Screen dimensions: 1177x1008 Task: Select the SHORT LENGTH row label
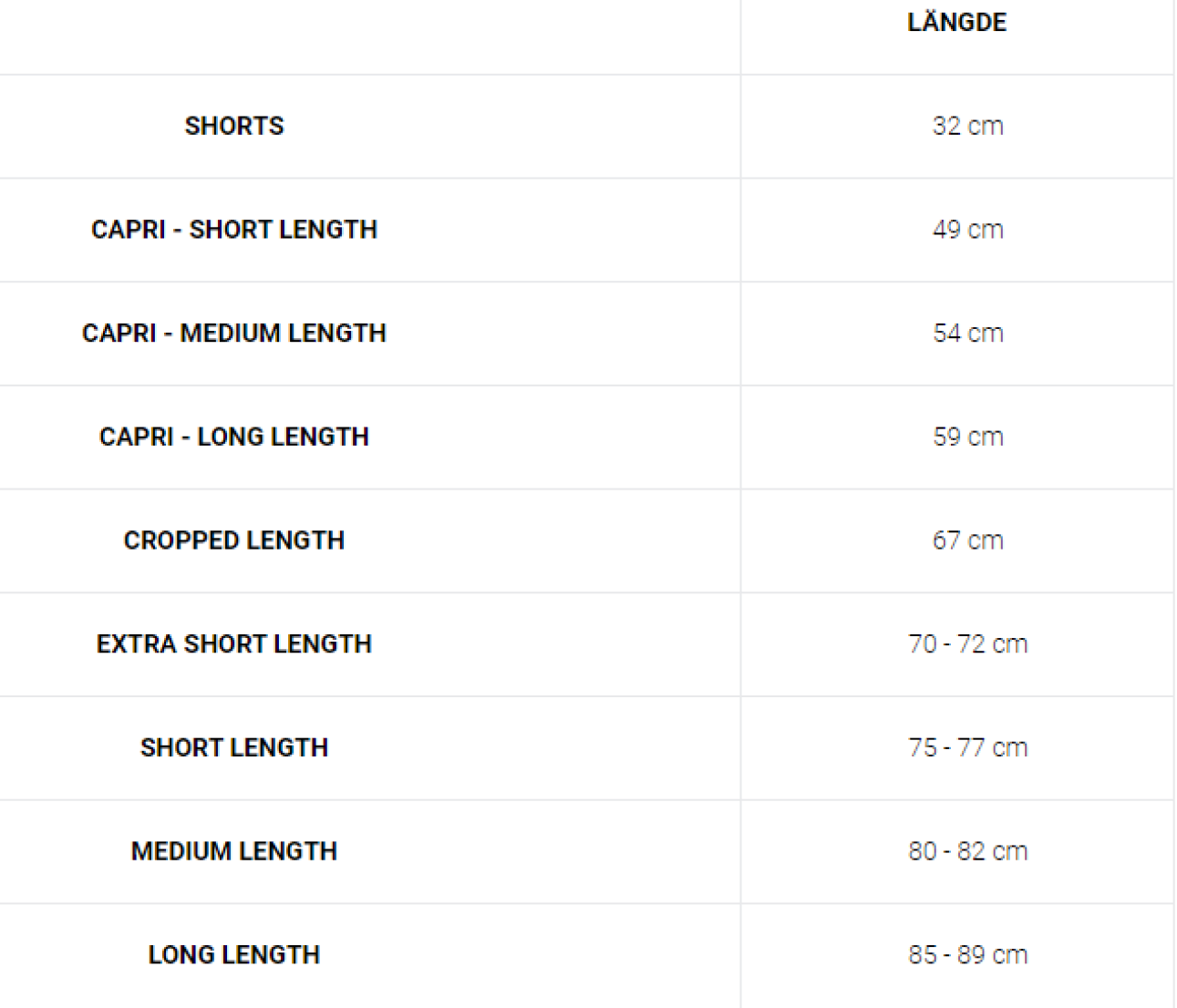[x=234, y=748]
